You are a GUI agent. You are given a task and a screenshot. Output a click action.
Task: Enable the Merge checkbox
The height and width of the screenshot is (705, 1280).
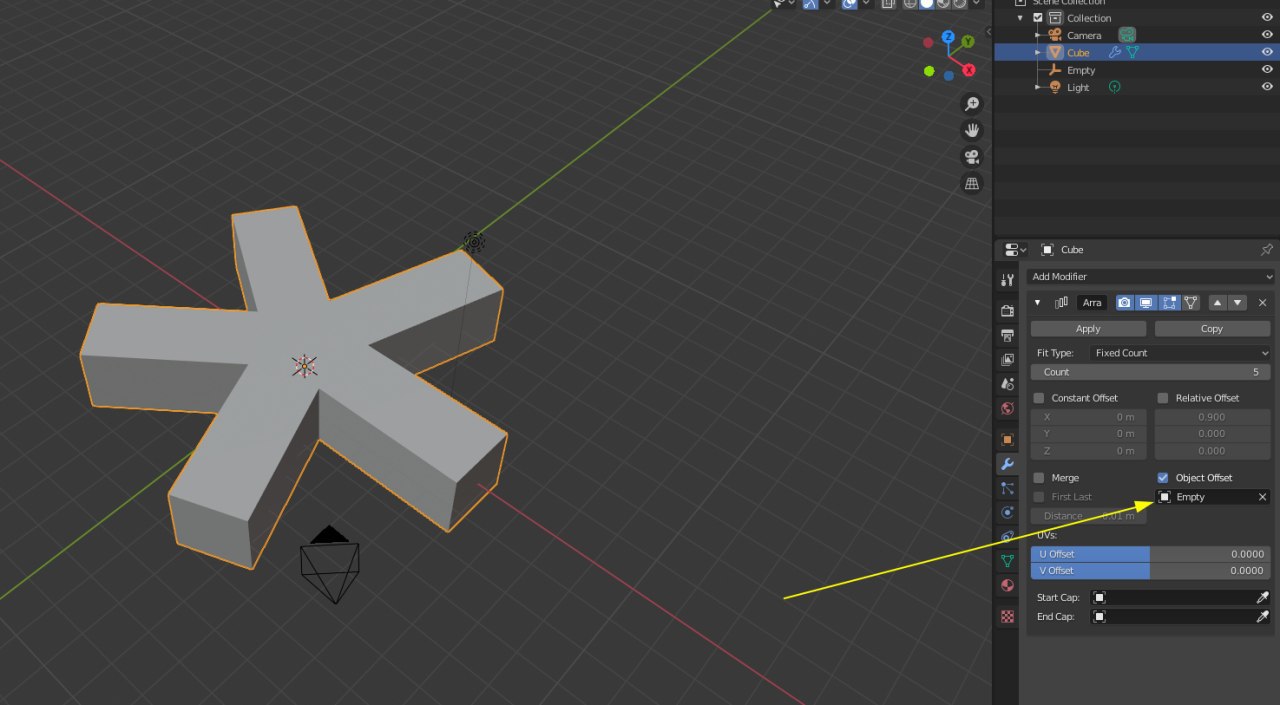(1038, 478)
